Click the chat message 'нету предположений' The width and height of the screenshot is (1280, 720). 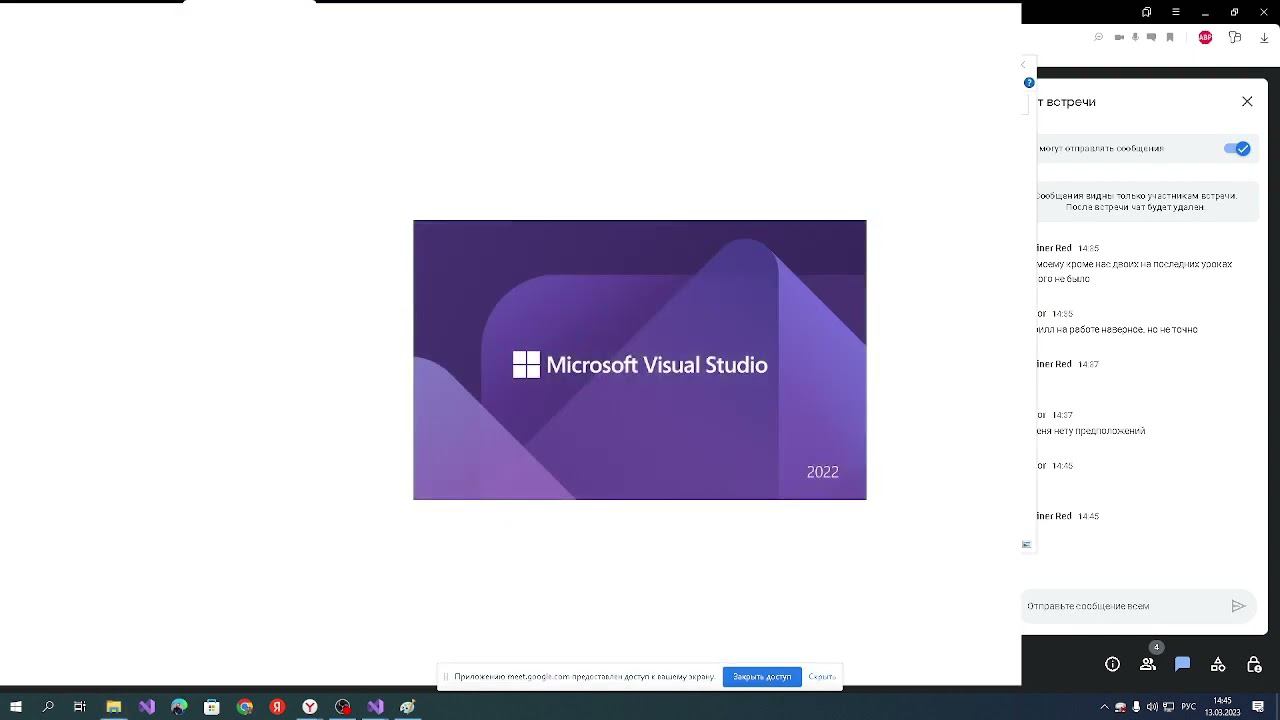tap(1092, 431)
